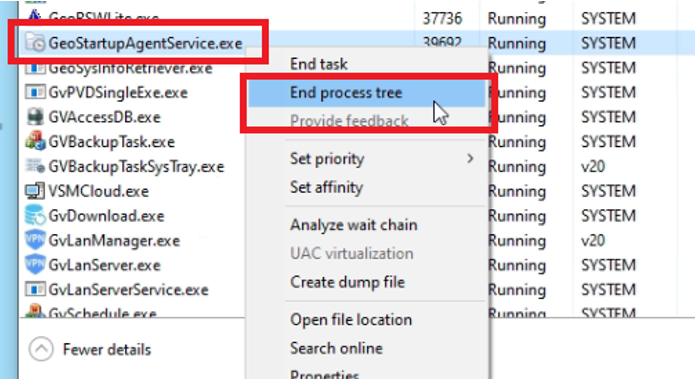Choose Analyze wait chain menu entry

pyautogui.click(x=354, y=225)
